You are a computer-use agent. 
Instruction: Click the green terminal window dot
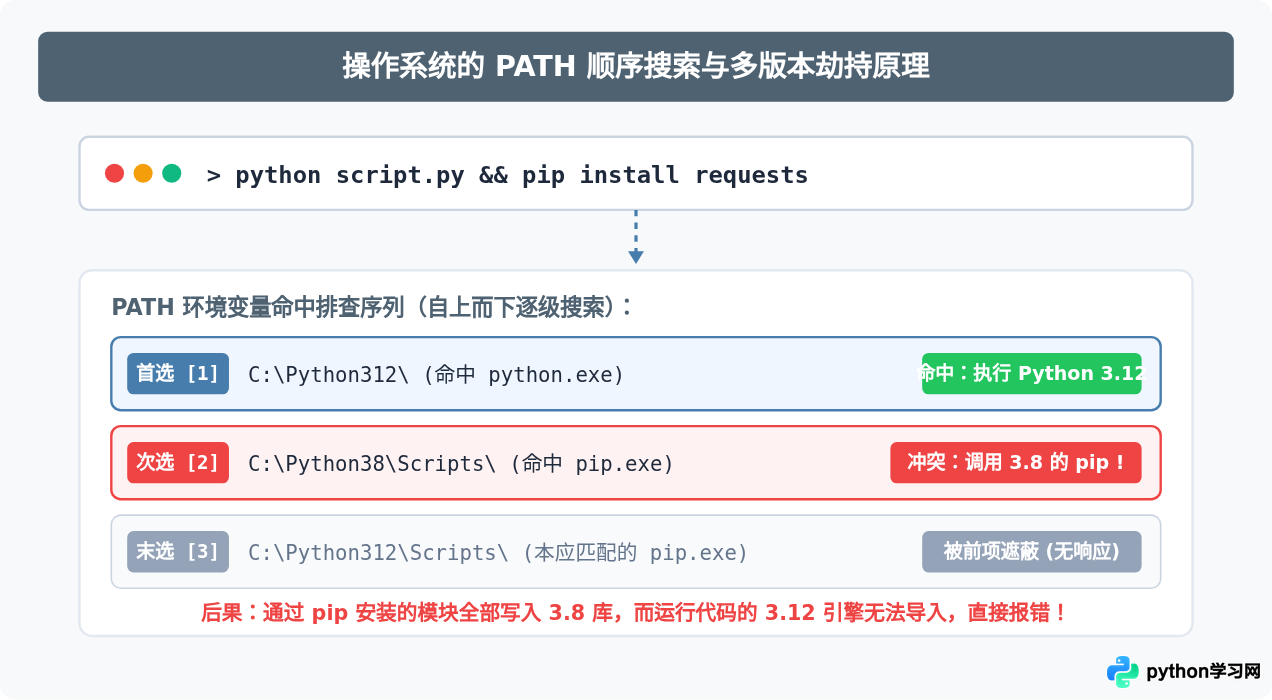pos(172,173)
